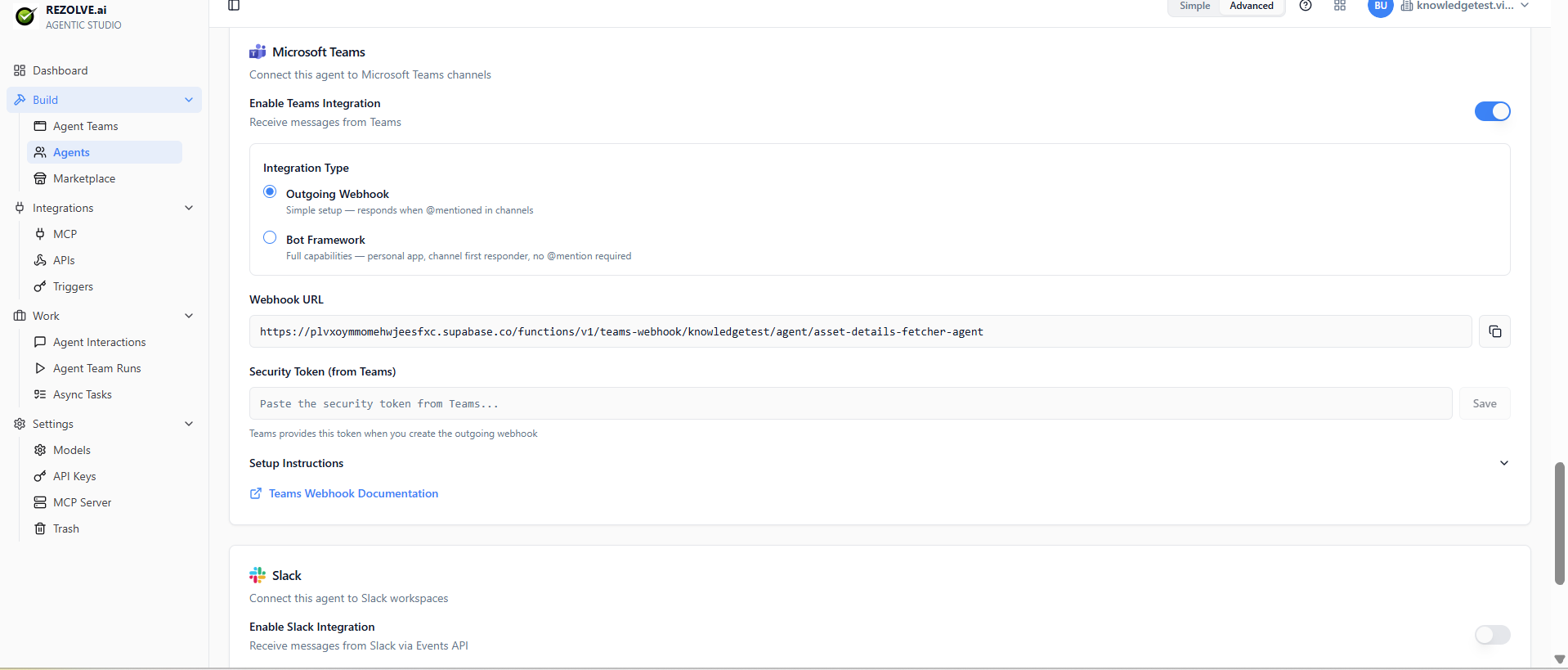Click the Integrations plug icon heading
The width and height of the screenshot is (1568, 670).
point(20,208)
